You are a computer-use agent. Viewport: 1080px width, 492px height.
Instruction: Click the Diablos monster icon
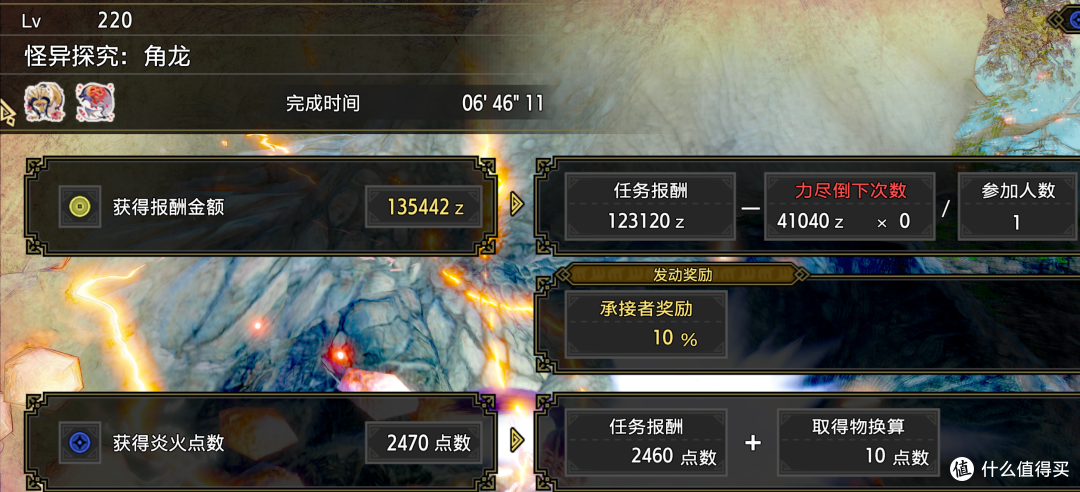[45, 102]
